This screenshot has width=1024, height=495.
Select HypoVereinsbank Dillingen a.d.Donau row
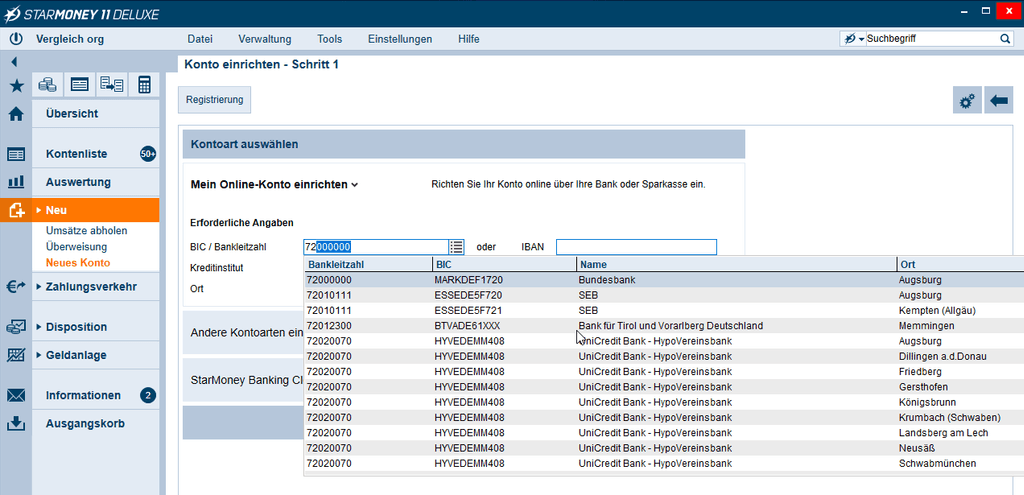pyautogui.click(x=664, y=356)
